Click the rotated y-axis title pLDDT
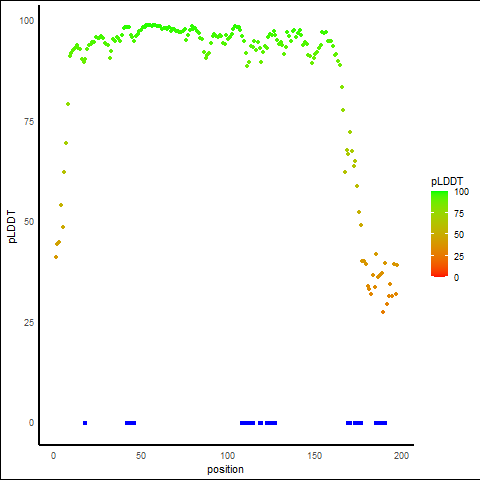The height and width of the screenshot is (480, 480). click(x=12, y=227)
